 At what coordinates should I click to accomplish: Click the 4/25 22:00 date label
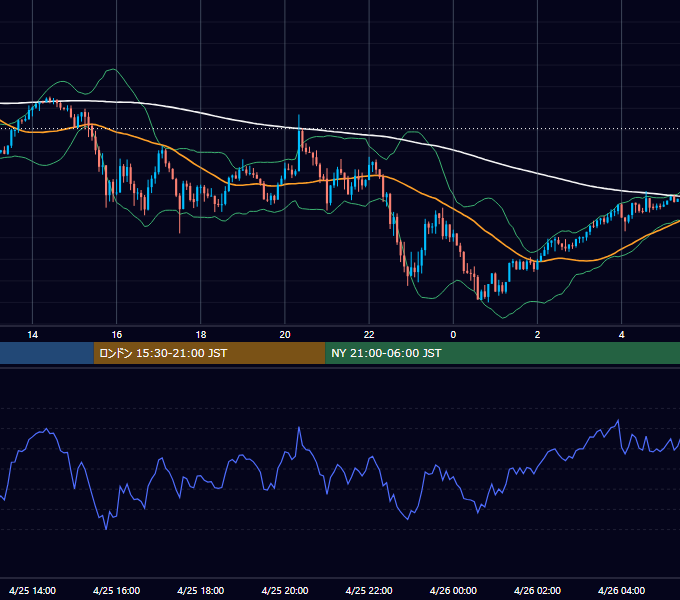tap(369, 590)
